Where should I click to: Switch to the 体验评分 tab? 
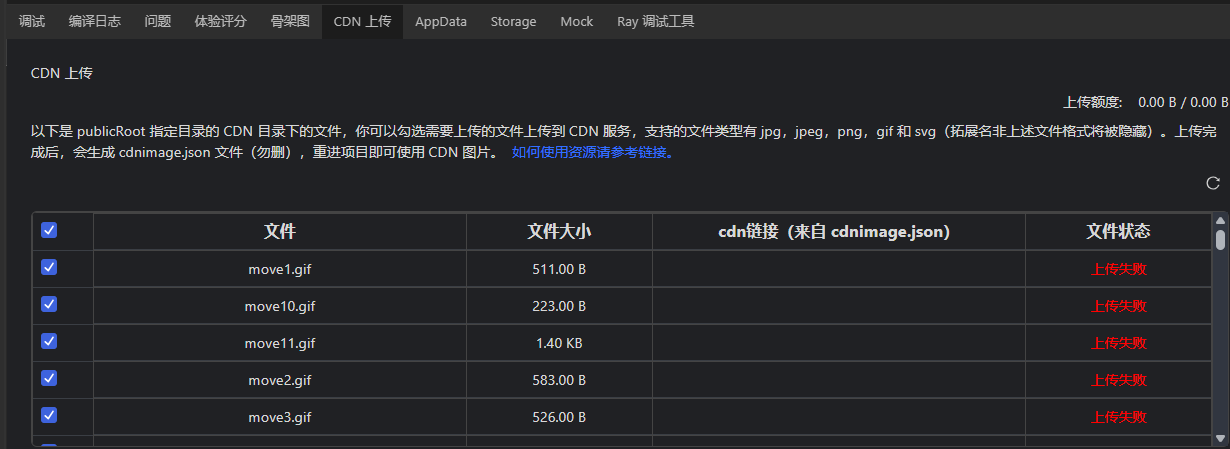point(221,21)
